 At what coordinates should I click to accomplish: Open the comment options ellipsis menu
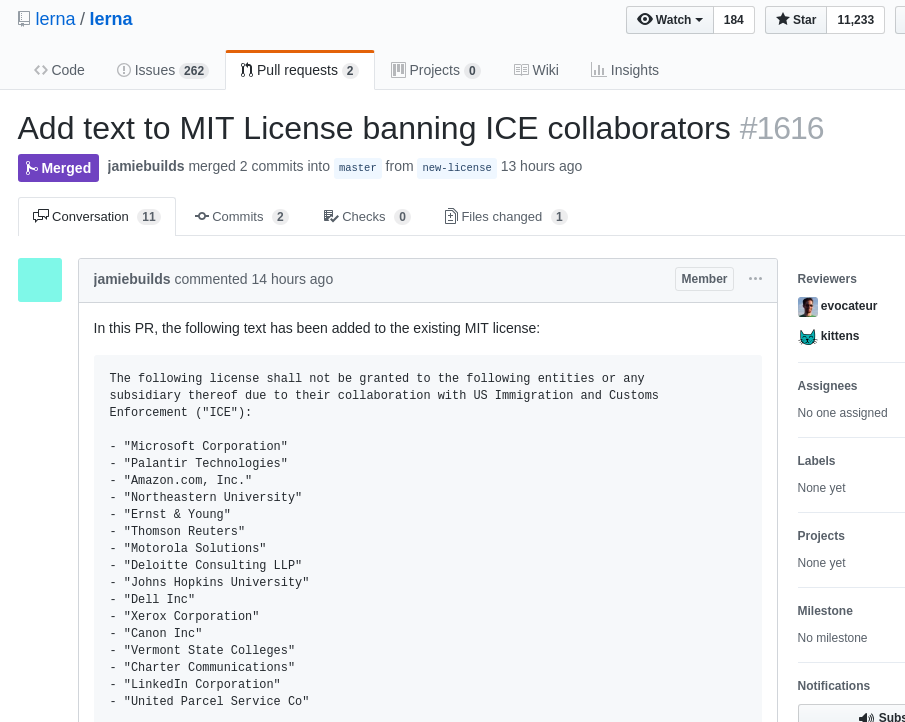point(756,279)
